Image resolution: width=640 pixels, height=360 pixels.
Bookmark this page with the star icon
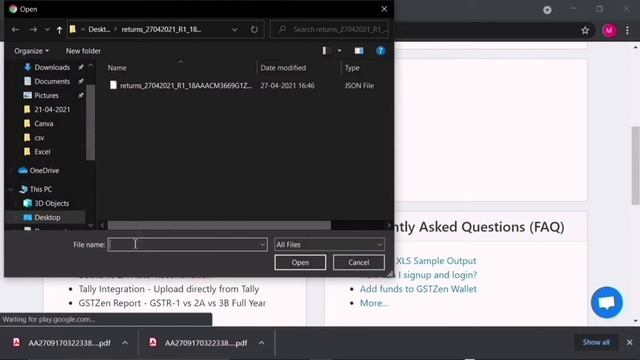[x=585, y=30]
